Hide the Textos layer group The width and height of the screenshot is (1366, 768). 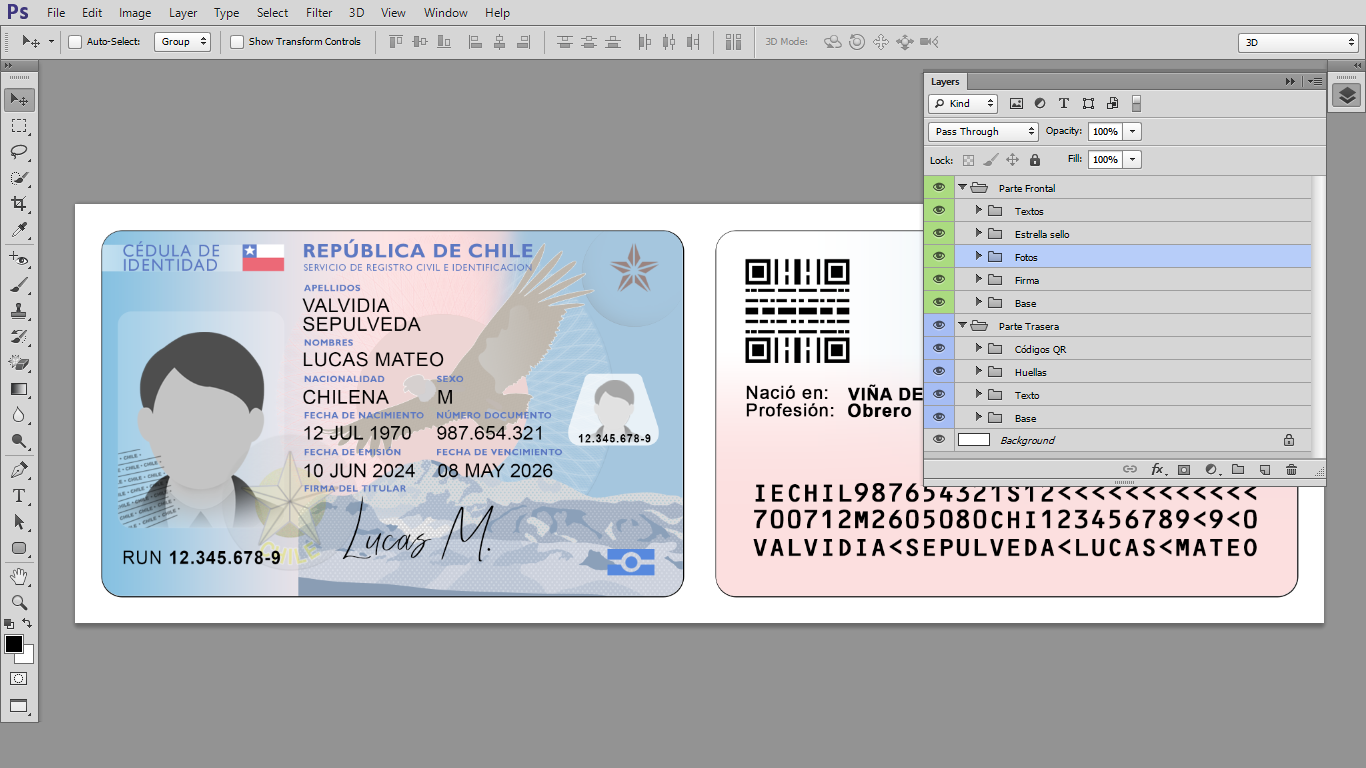click(x=939, y=210)
